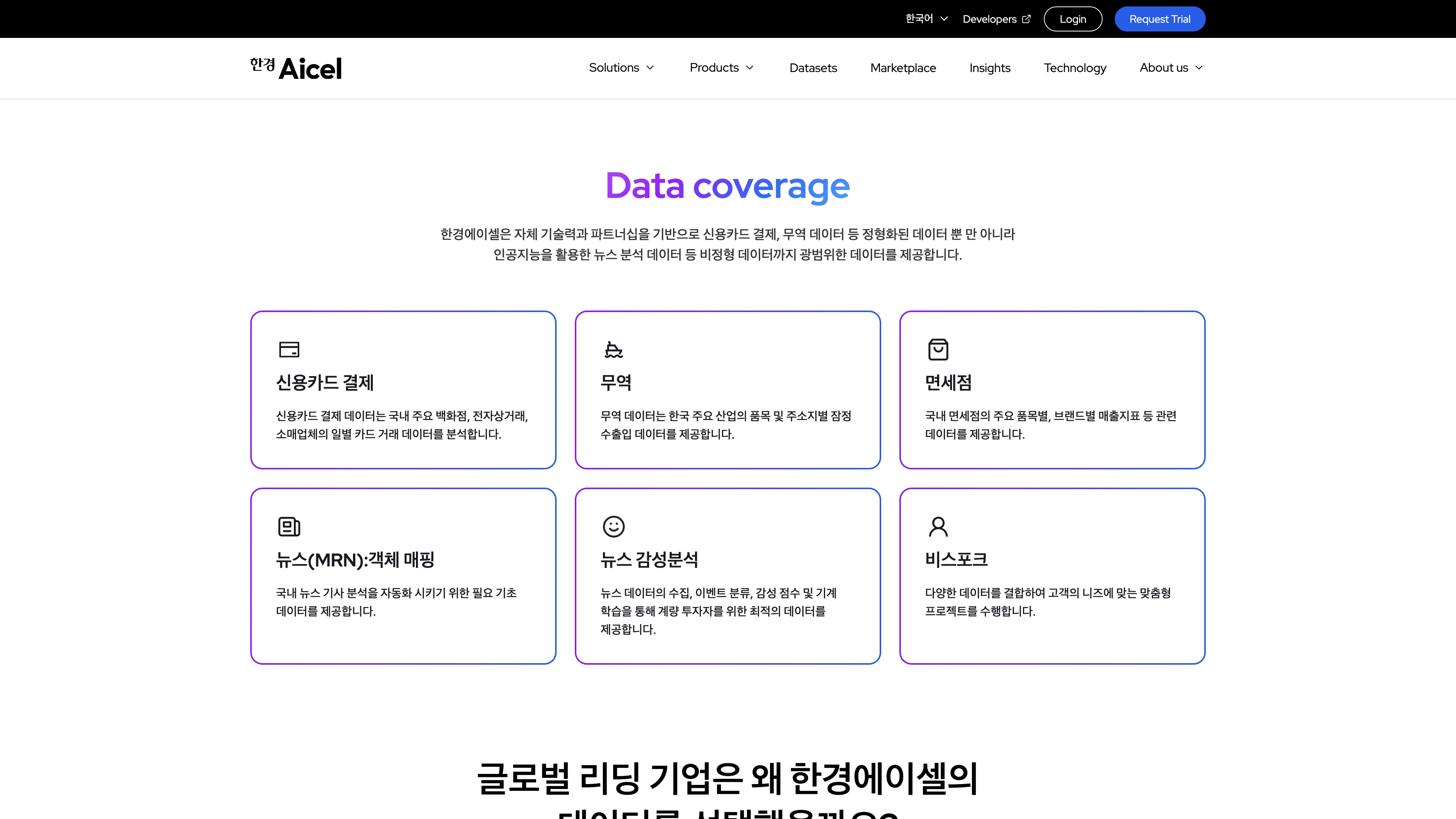1456x819 pixels.
Task: Click the smiley face sentiment icon
Action: pyautogui.click(x=613, y=526)
